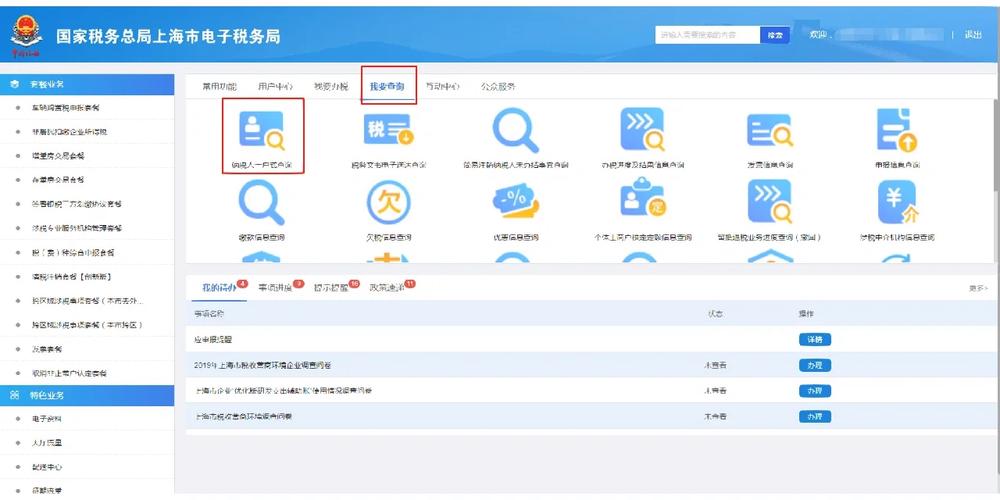
Task: Open 发票套餐 sidebar item
Action: point(47,349)
